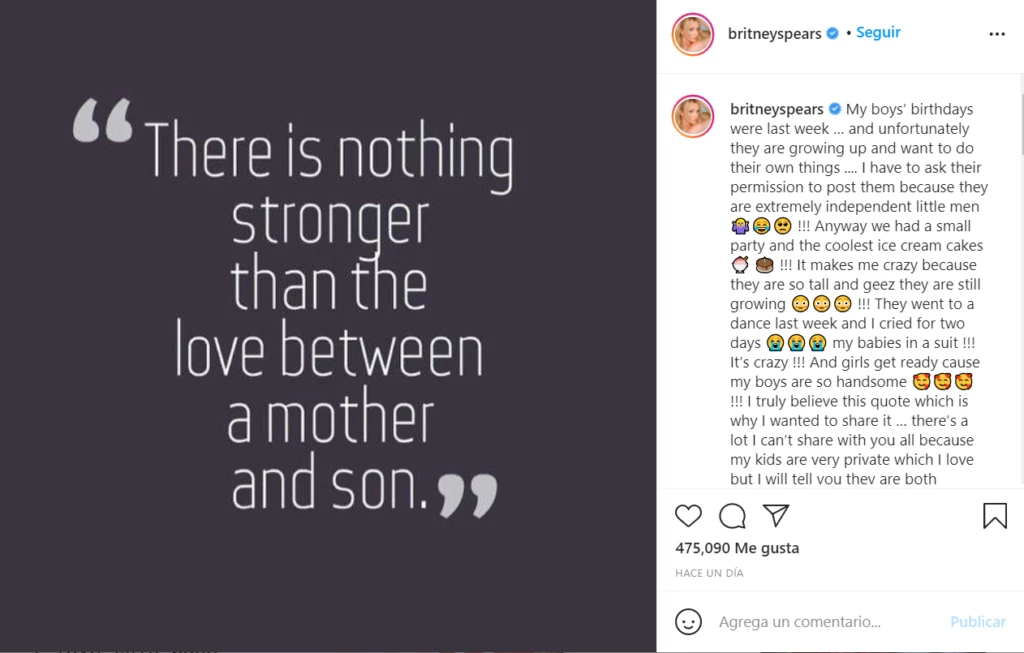Screen dimensions: 1024x653
Task: Like the post with the heart icon
Action: [x=688, y=516]
